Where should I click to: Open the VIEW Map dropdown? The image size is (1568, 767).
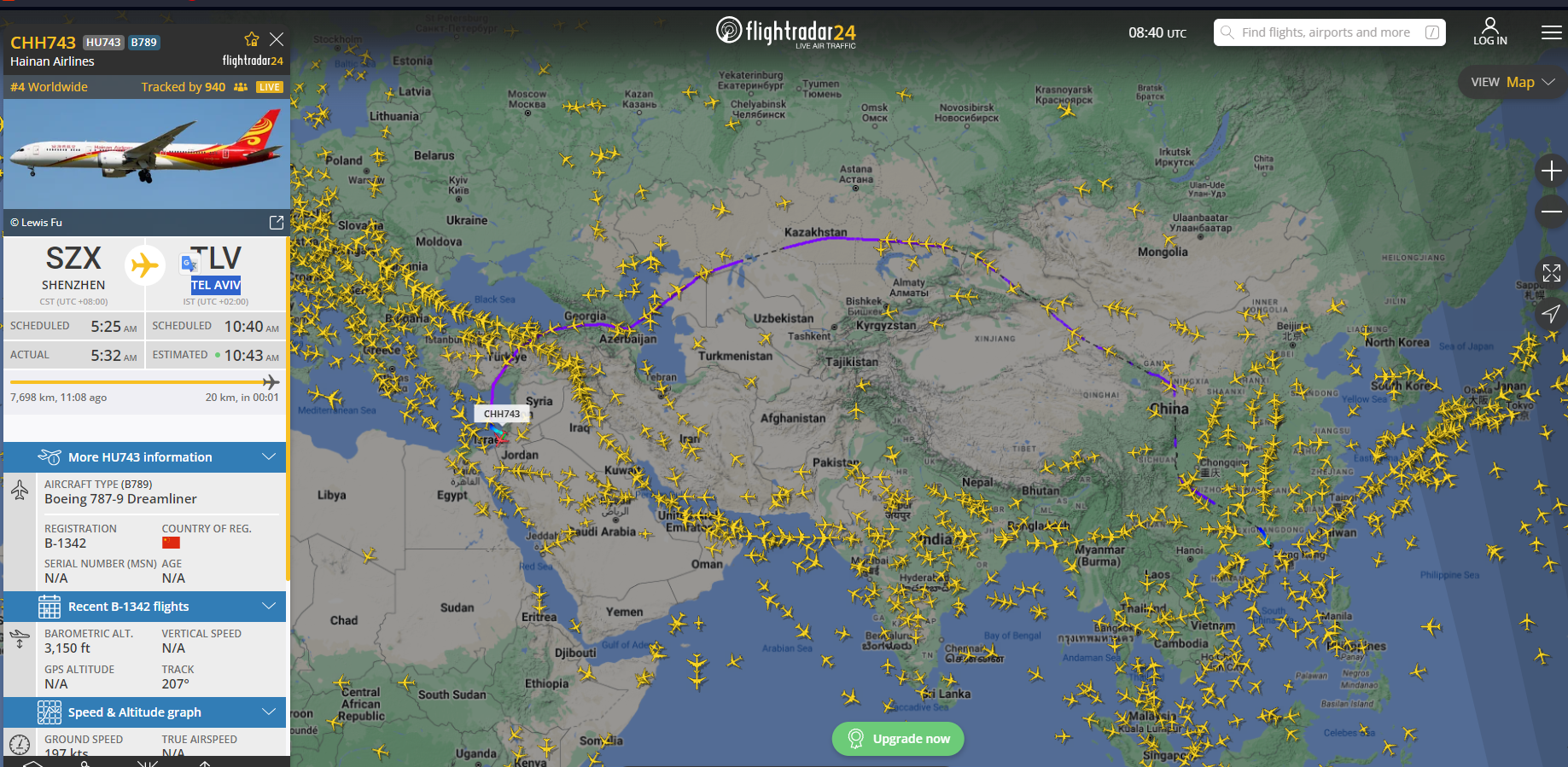coord(1513,82)
